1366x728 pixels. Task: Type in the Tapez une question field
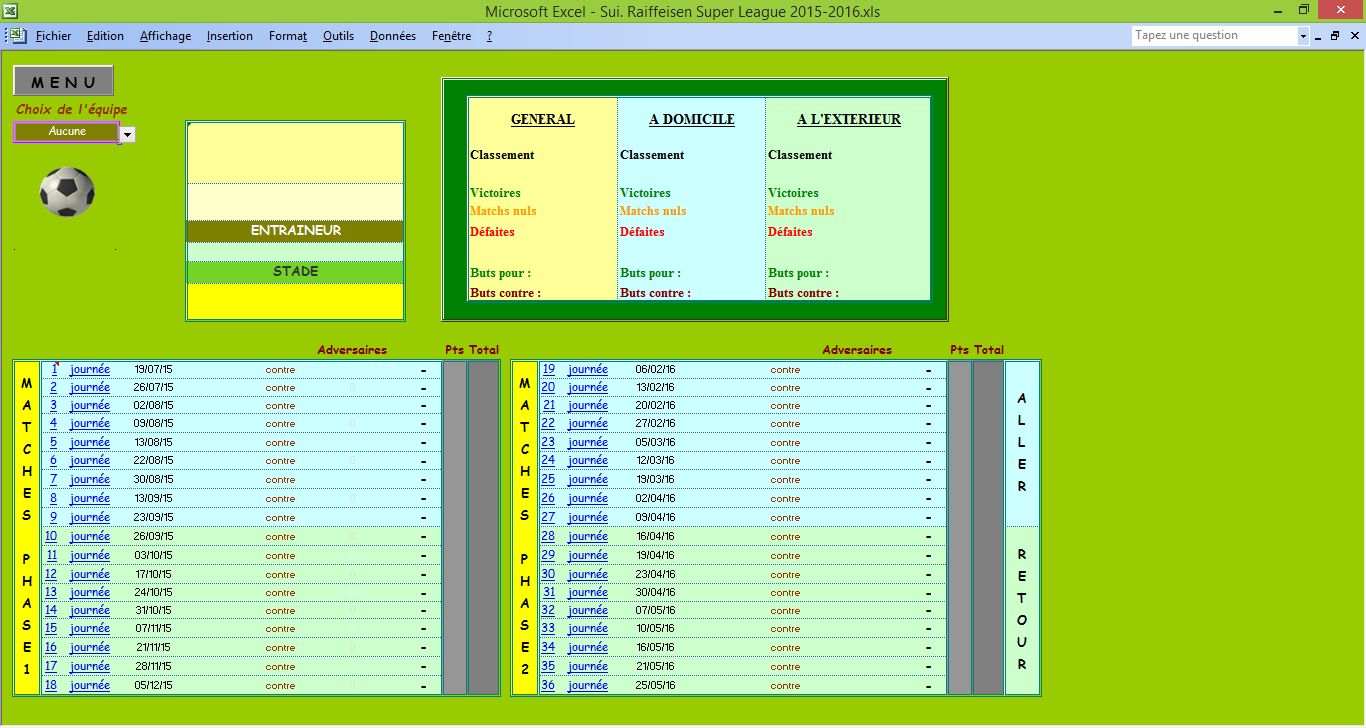point(1213,36)
